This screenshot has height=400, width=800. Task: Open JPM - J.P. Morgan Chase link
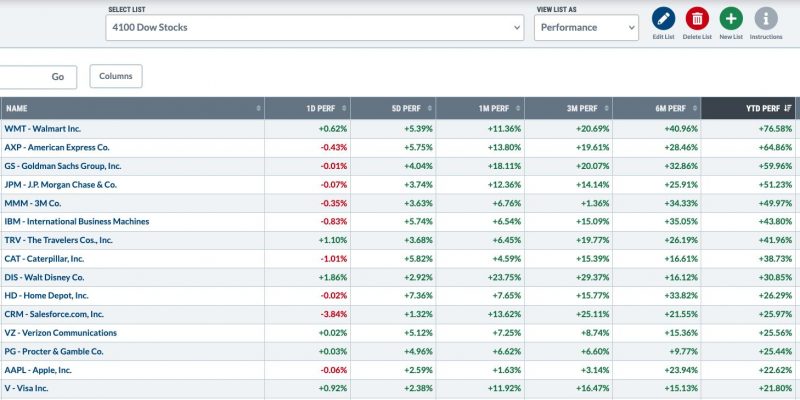tap(60, 185)
